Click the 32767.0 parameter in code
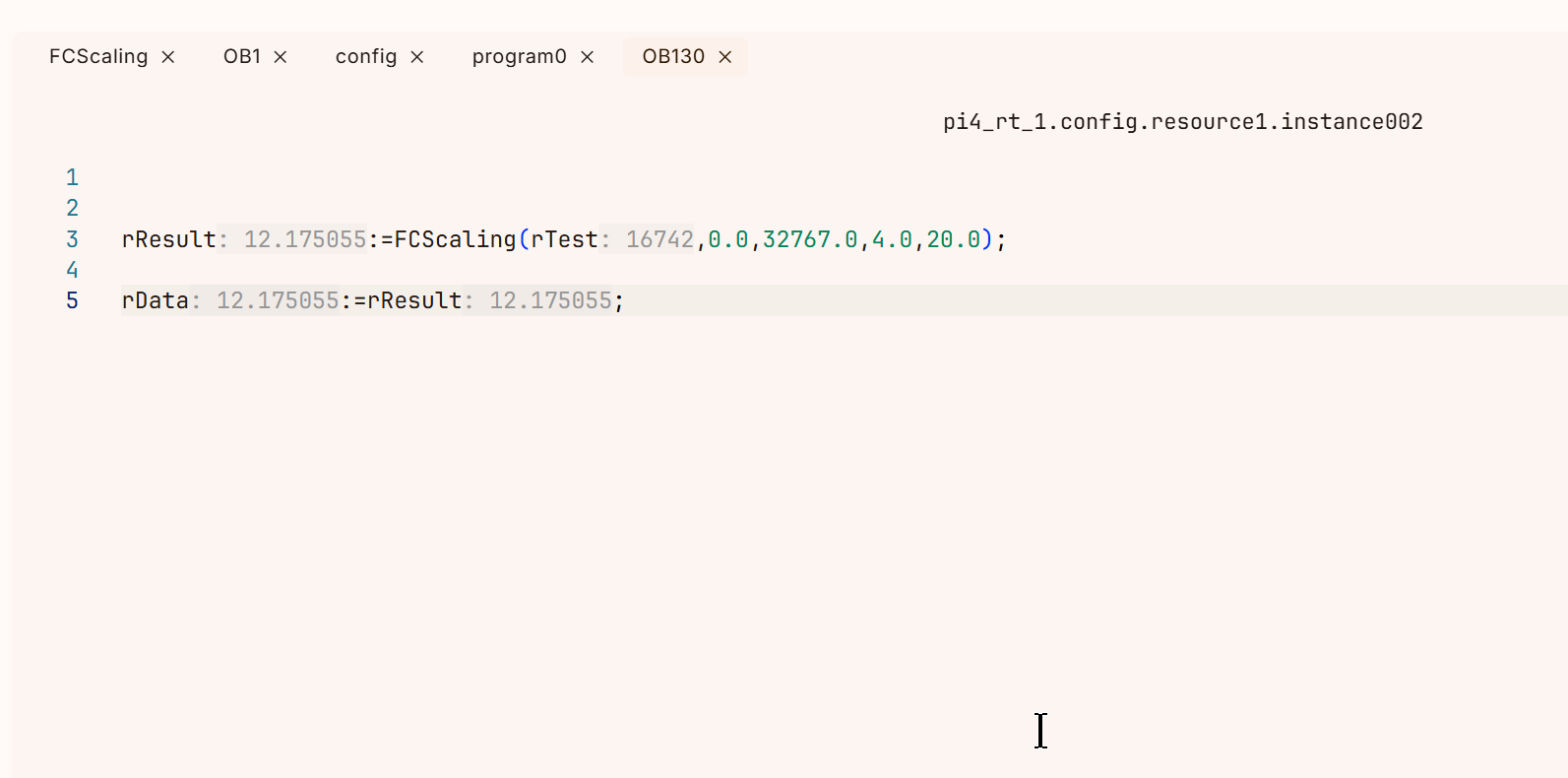 810,239
